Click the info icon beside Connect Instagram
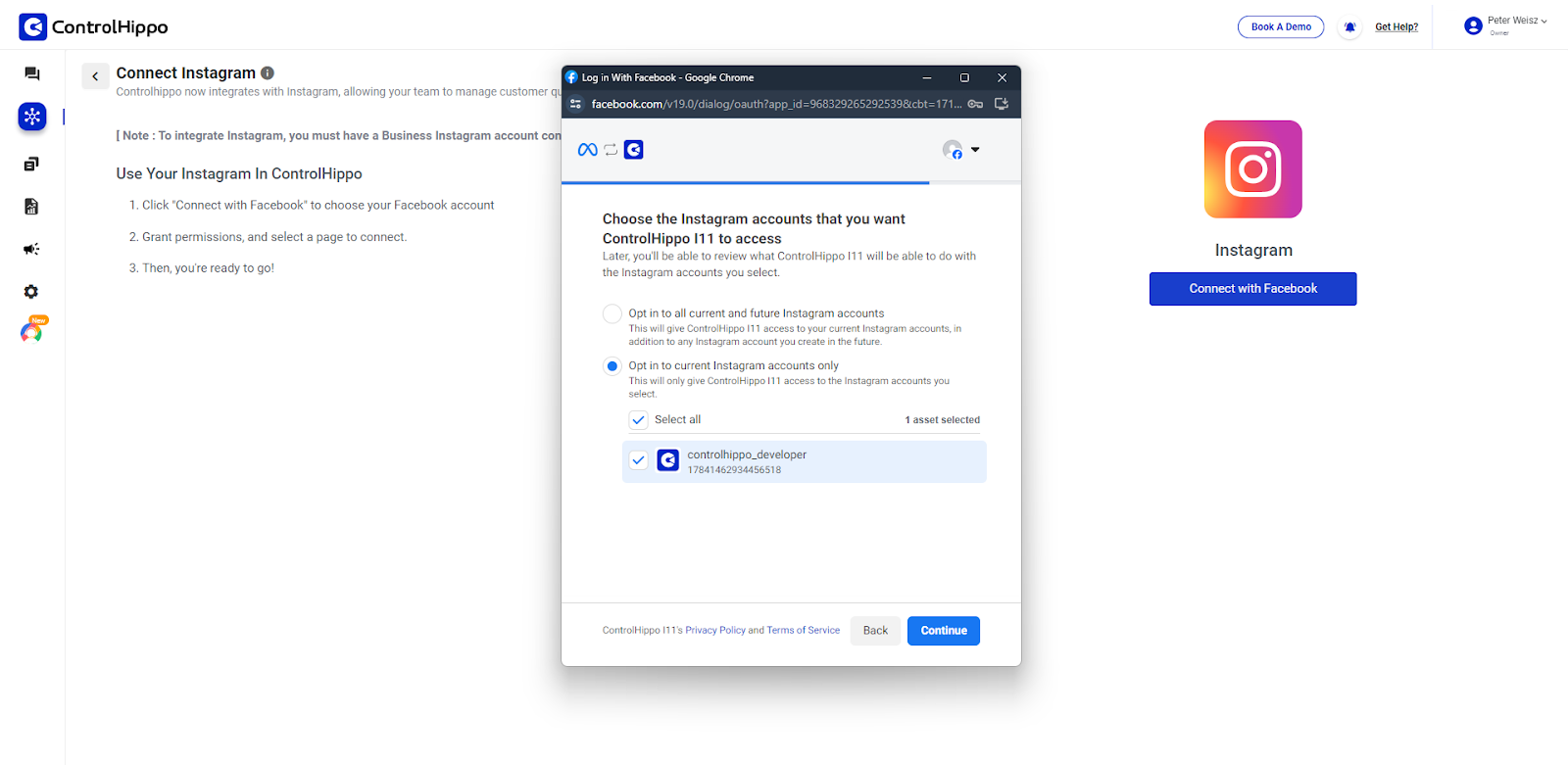Image resolution: width=1568 pixels, height=765 pixels. pyautogui.click(x=268, y=72)
